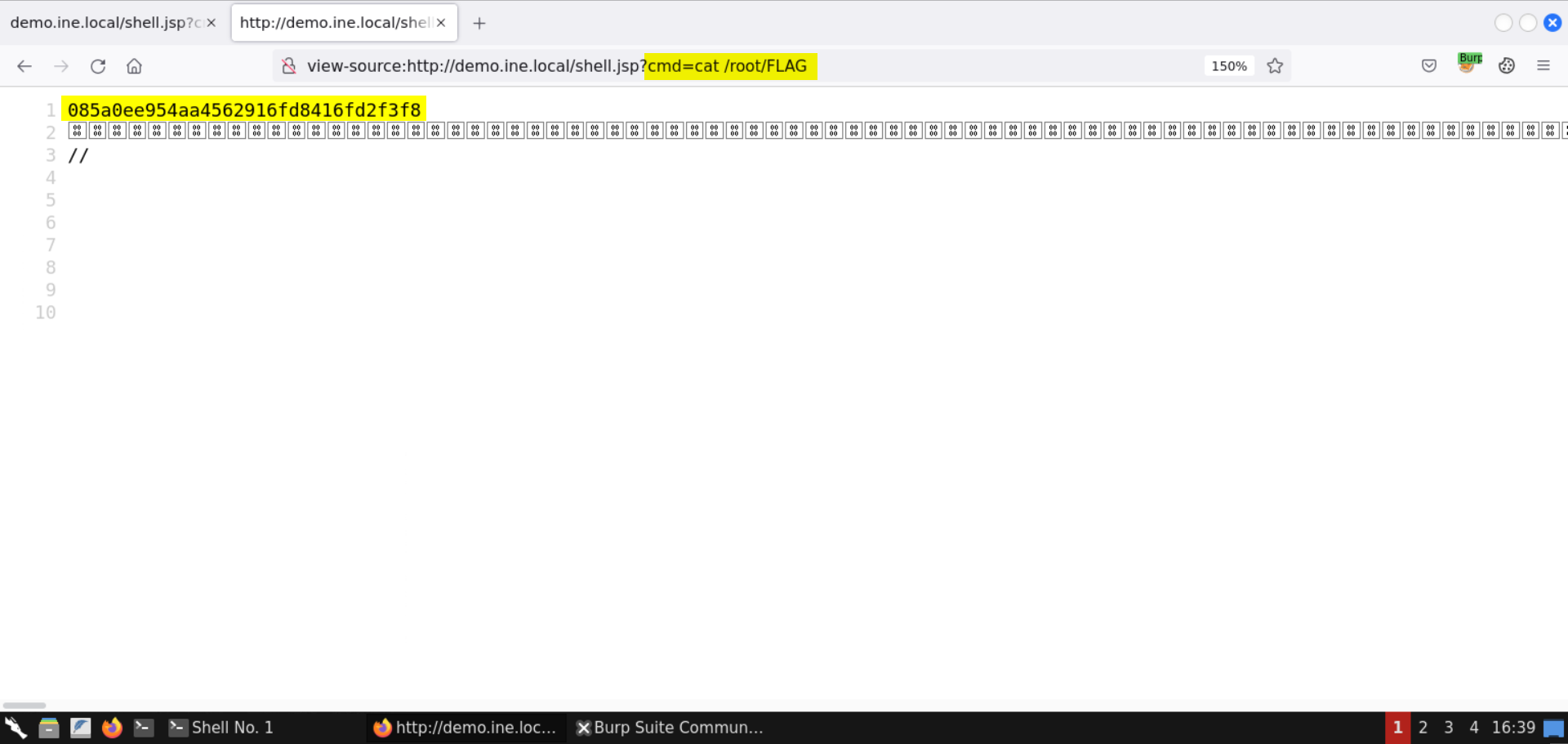The width and height of the screenshot is (1568, 744).
Task: Click the 16:39 clock
Action: (1513, 728)
